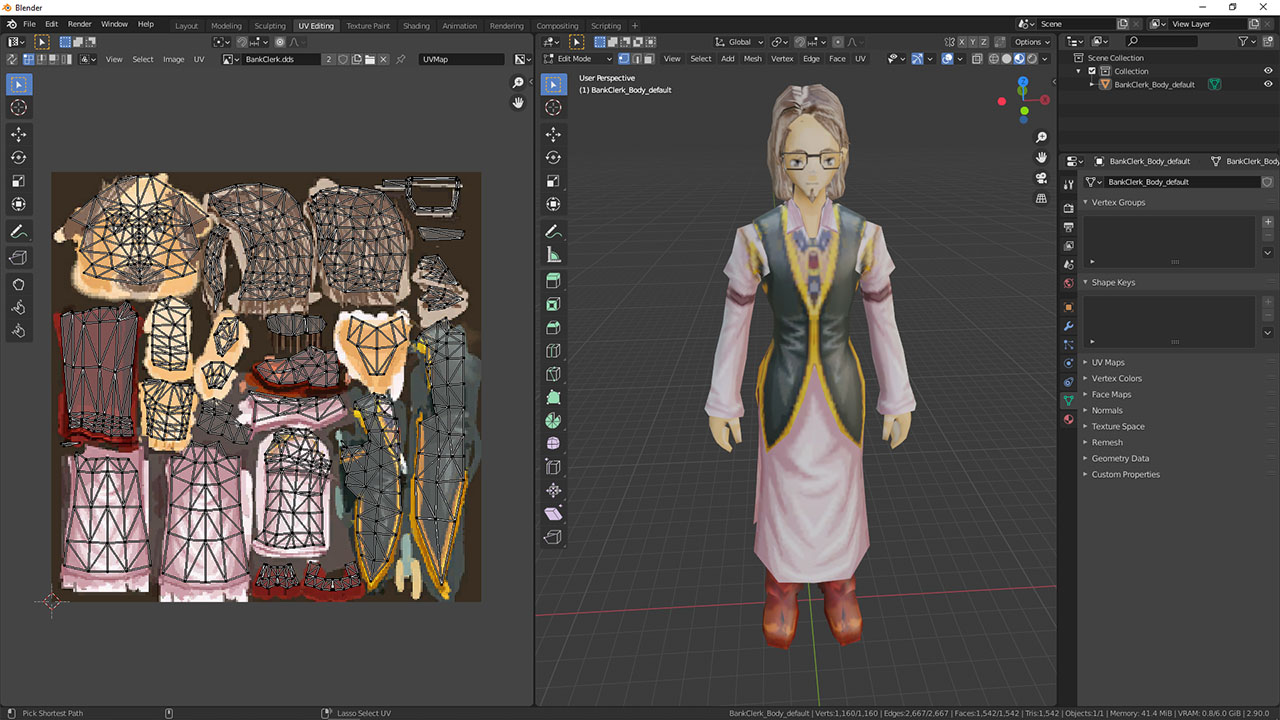This screenshot has height=720, width=1280.
Task: Select the Measure tool in 3D viewport
Action: pos(553,254)
